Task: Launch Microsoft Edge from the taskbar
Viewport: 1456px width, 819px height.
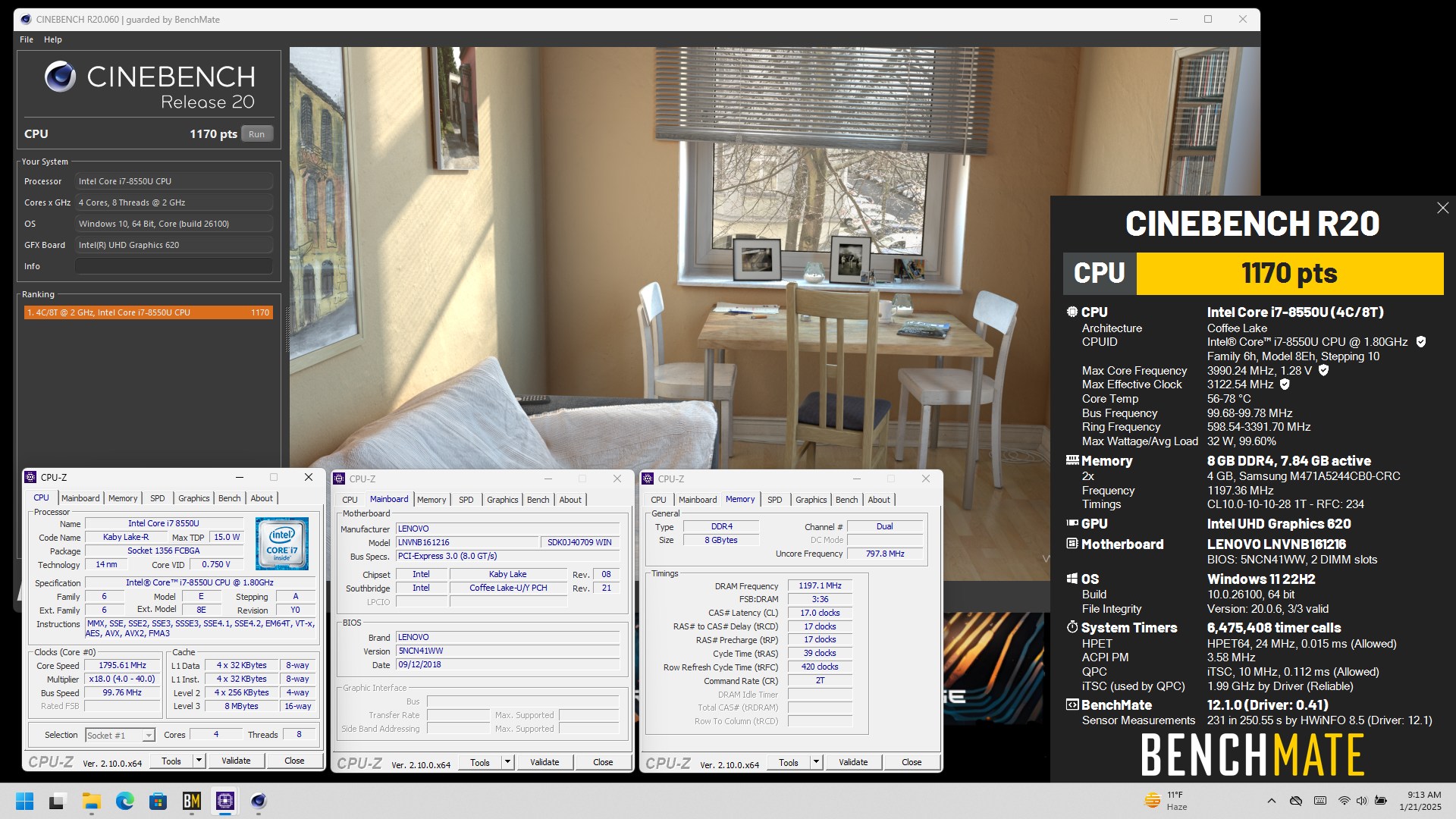Action: click(x=125, y=801)
